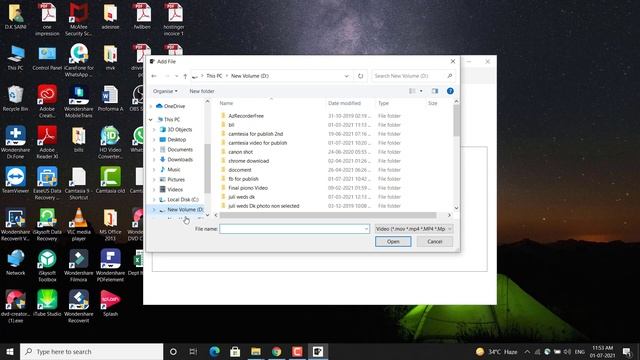
Task: Select 3D Objects in the navigation tree
Action: pos(180,129)
